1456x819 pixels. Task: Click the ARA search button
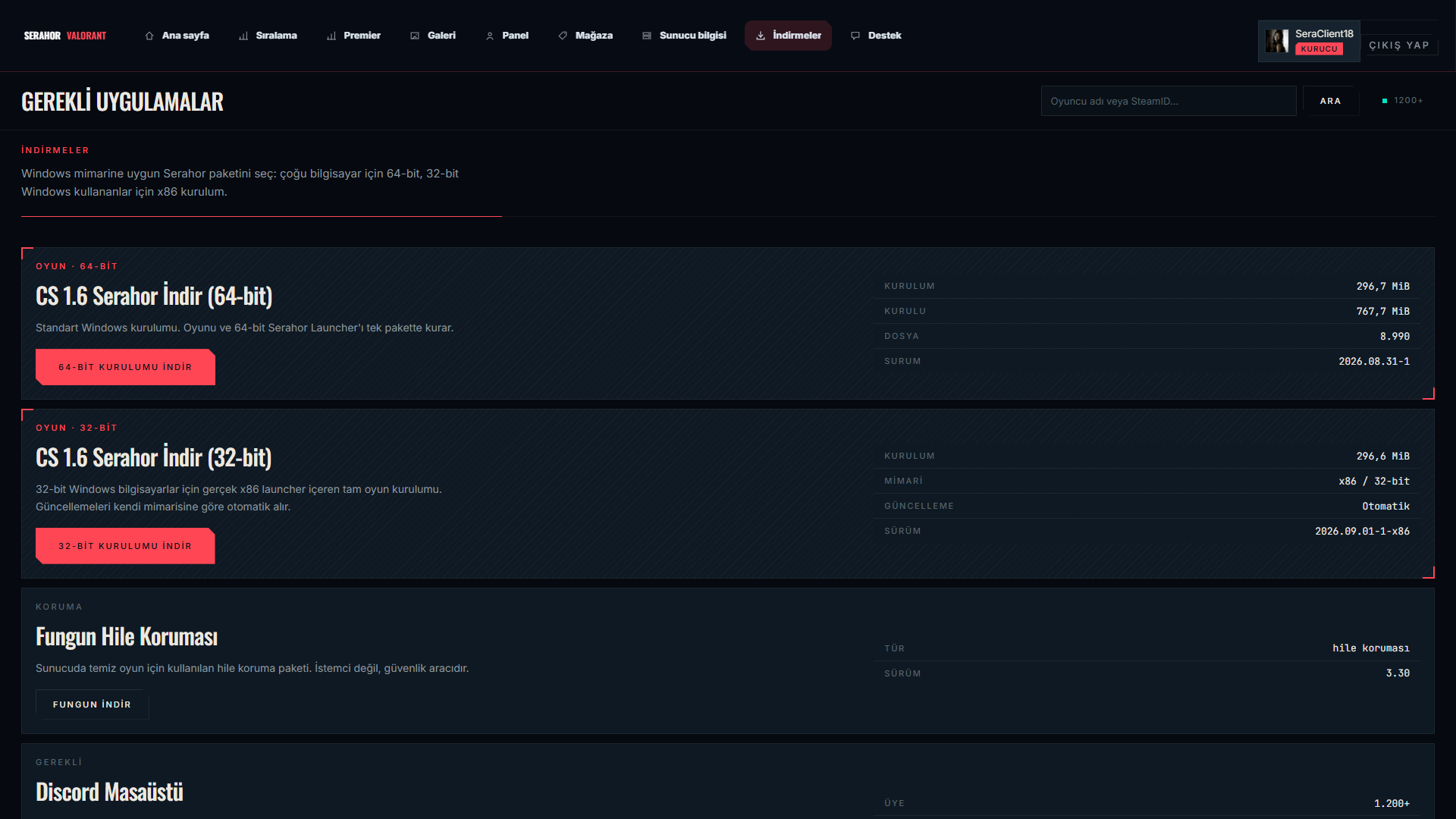point(1330,101)
